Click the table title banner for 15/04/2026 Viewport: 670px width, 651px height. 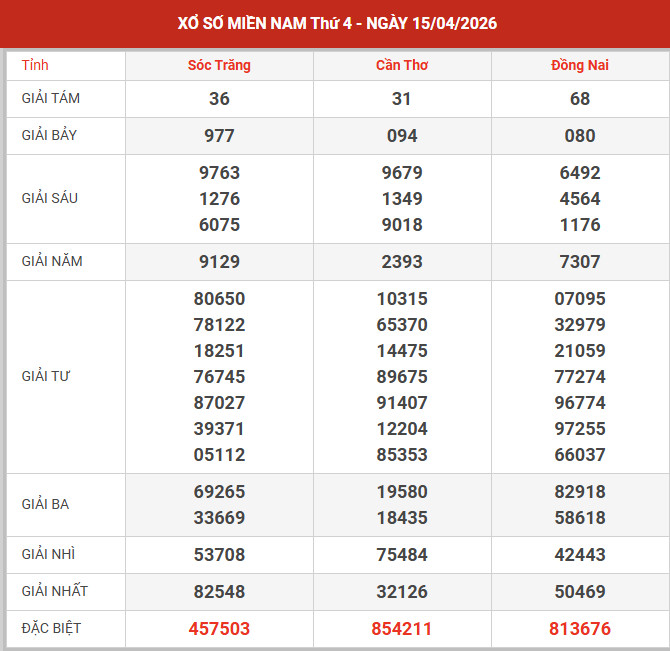[x=335, y=23]
